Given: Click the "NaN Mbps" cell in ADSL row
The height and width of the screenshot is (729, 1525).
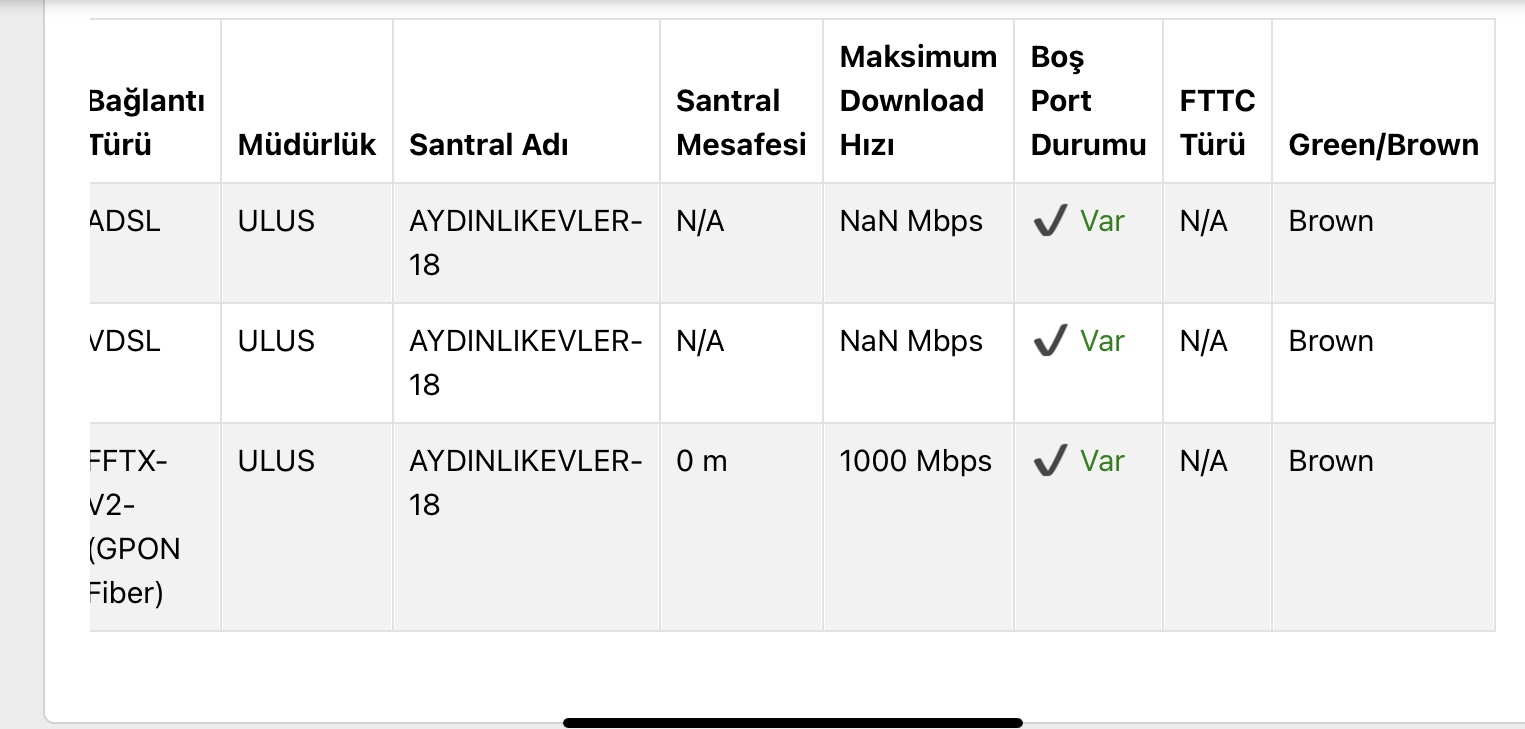Looking at the screenshot, I should [x=911, y=221].
